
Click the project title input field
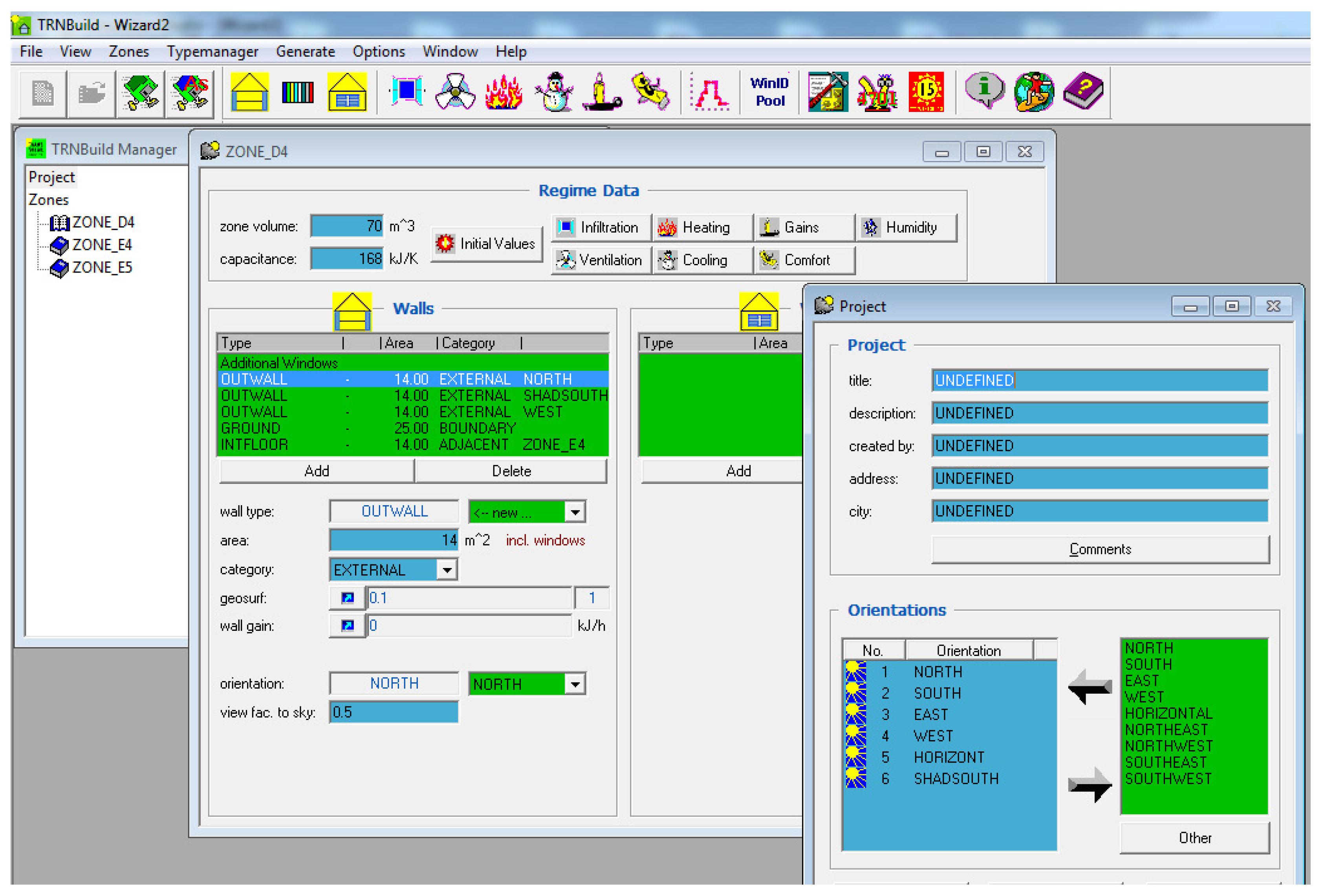click(1100, 381)
